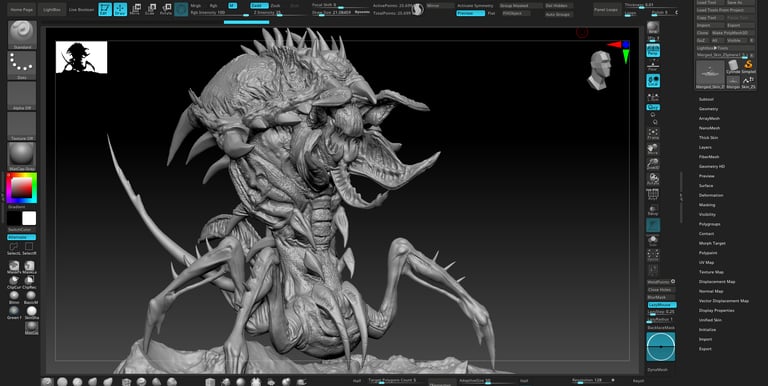Click the PolyF draw polyframe icon
This screenshot has height=386, width=768.
point(653,194)
